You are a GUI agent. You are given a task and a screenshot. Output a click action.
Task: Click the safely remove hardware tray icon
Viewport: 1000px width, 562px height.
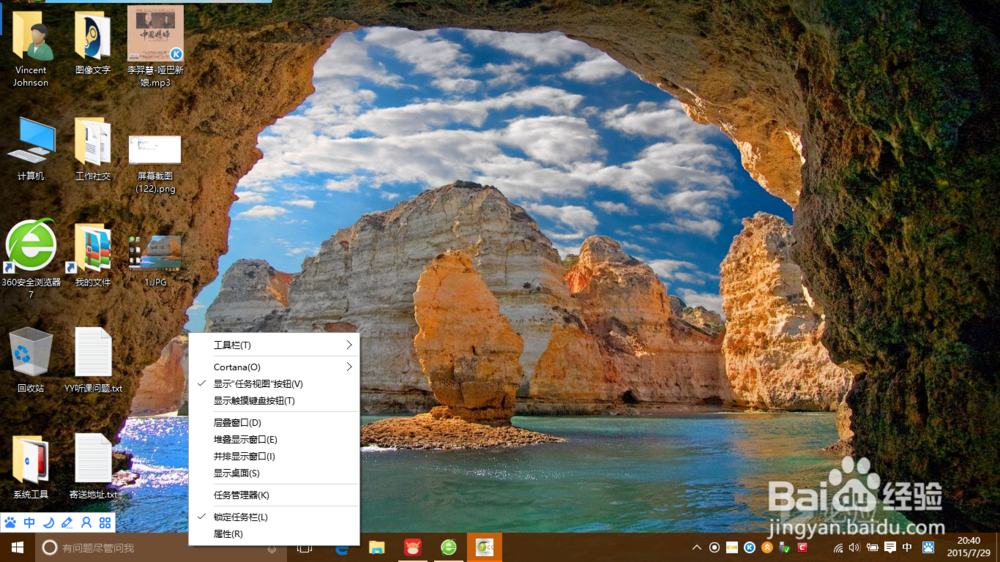point(784,547)
